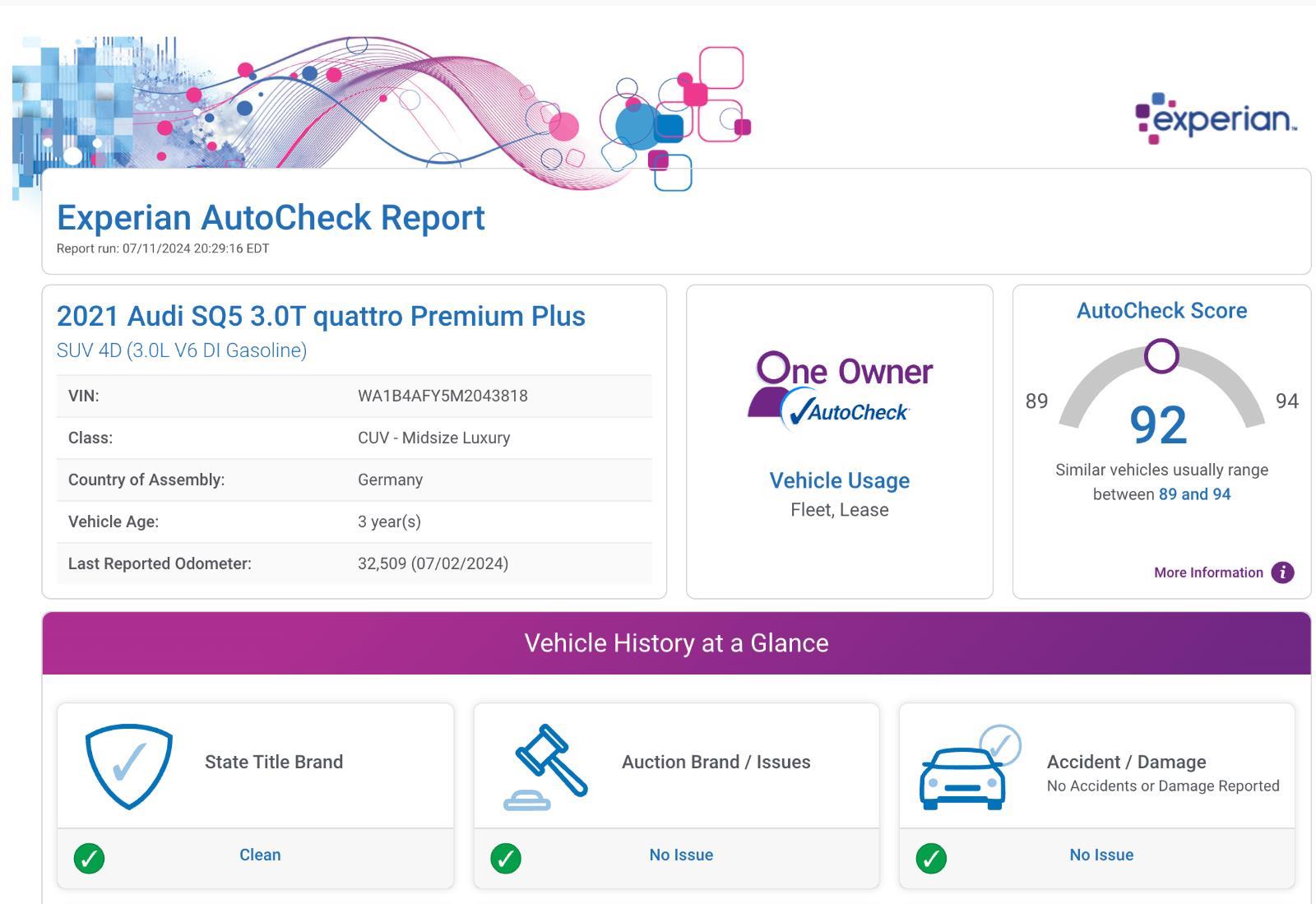Click the green checkmark beside Clean
Image resolution: width=1316 pixels, height=904 pixels.
pos(89,858)
